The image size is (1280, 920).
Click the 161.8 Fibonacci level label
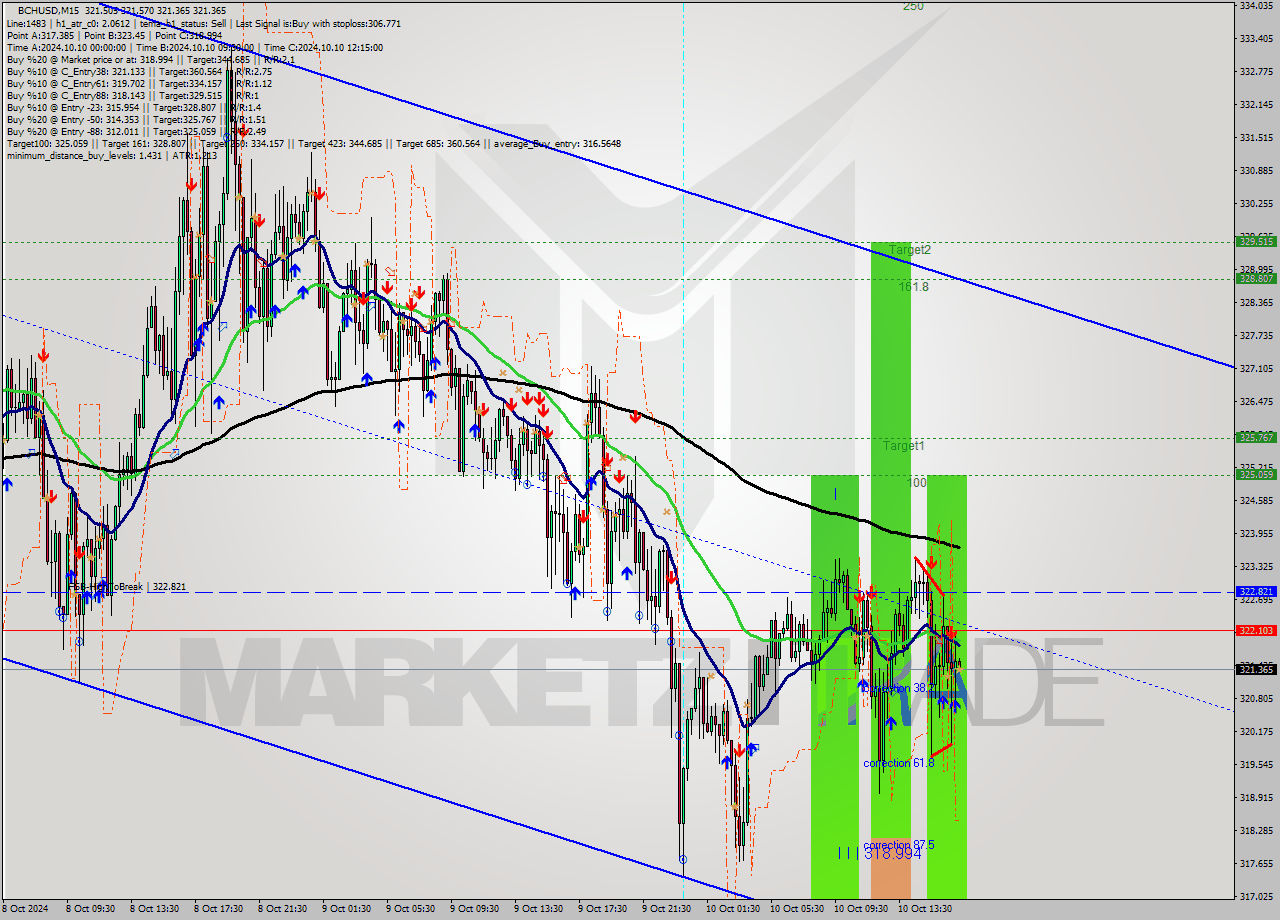[914, 286]
